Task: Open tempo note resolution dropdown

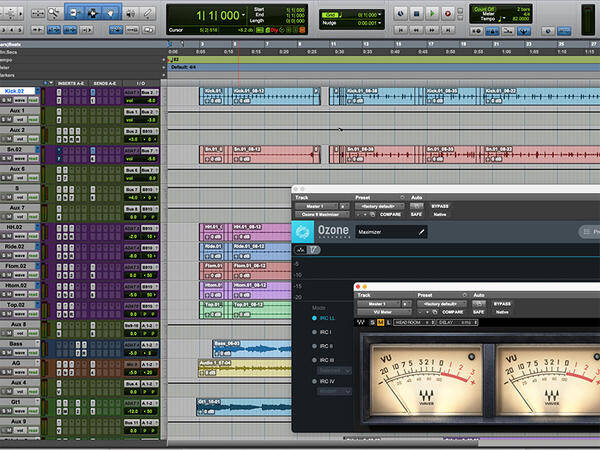Action: coord(504,19)
